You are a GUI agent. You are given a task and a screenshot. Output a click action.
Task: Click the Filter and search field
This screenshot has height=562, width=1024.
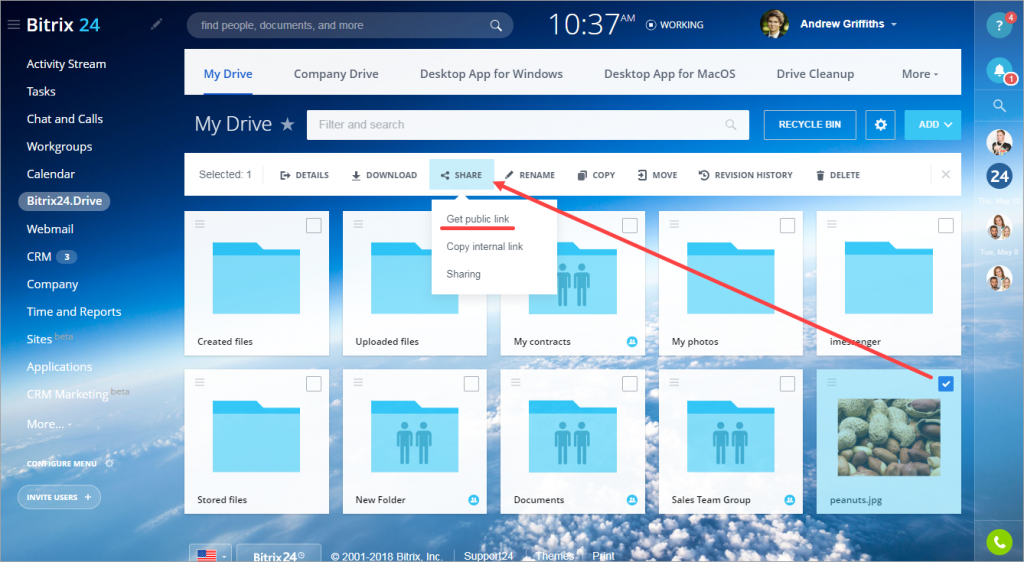(x=528, y=125)
